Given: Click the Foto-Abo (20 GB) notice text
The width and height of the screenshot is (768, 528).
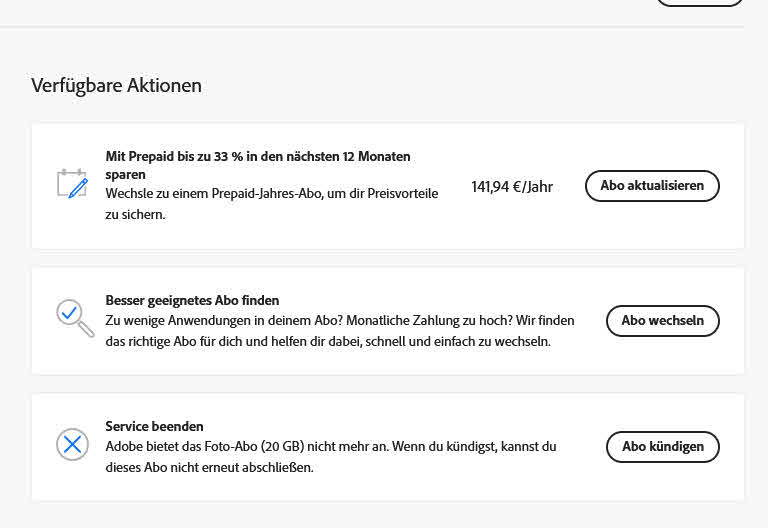Looking at the screenshot, I should click(x=330, y=446).
